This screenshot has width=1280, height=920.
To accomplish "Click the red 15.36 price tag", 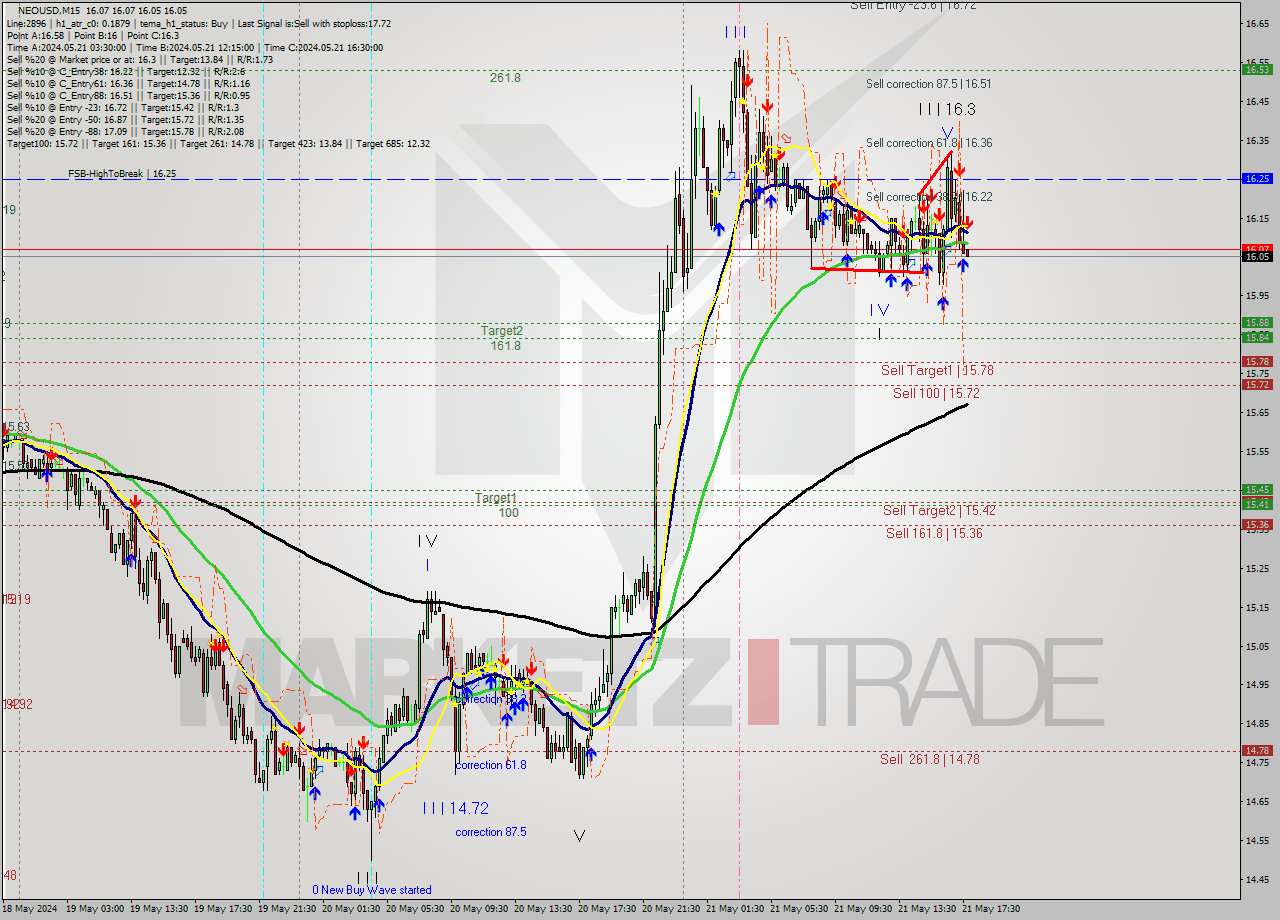I will pyautogui.click(x=1256, y=525).
